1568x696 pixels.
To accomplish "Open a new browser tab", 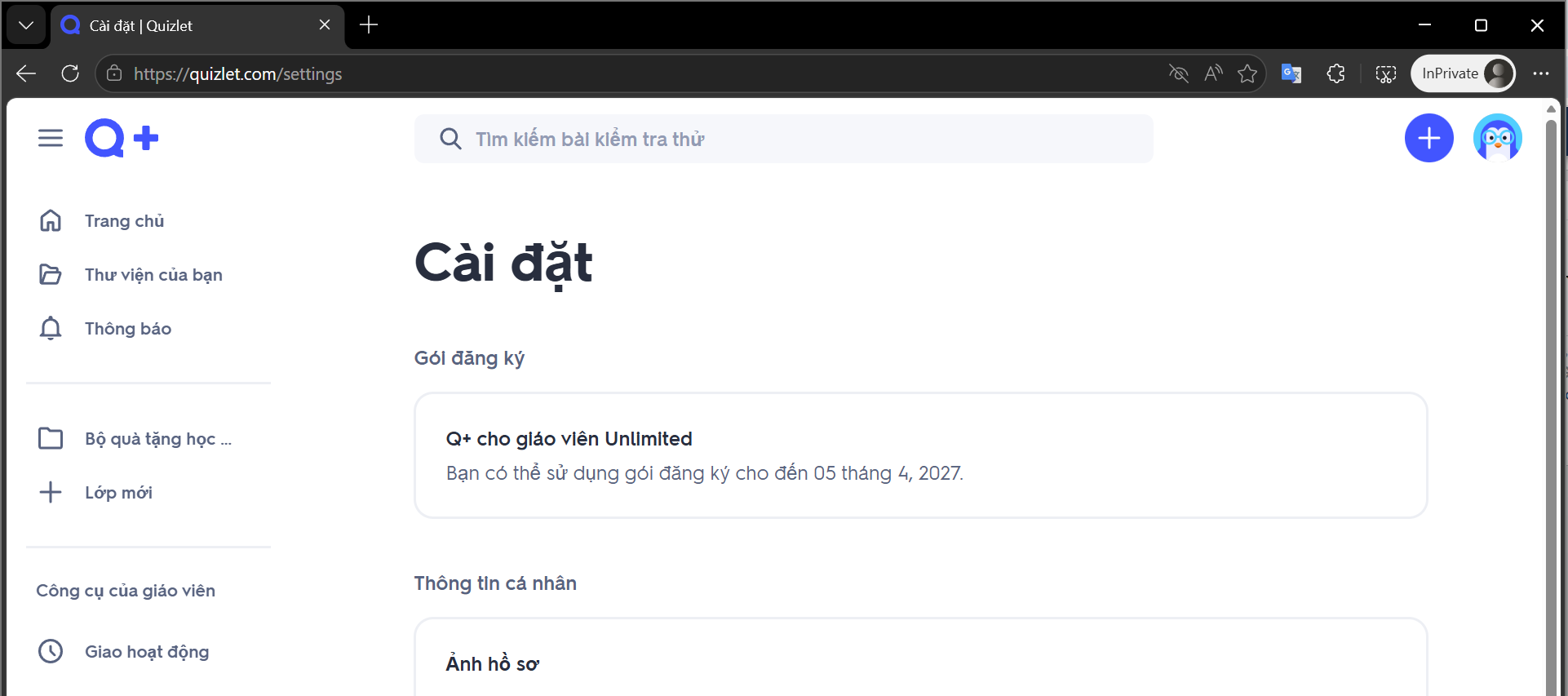I will click(369, 25).
